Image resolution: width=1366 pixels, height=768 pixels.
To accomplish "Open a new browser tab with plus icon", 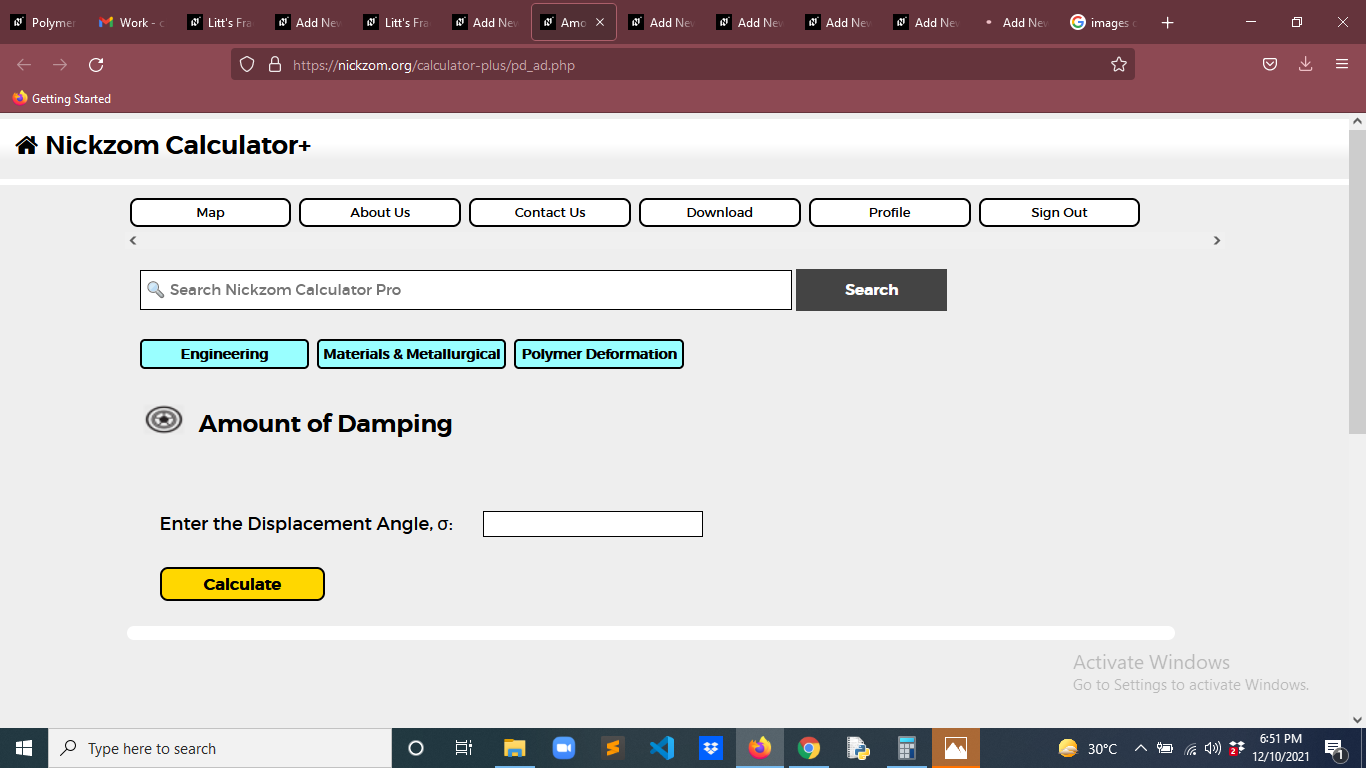I will pos(1167,22).
